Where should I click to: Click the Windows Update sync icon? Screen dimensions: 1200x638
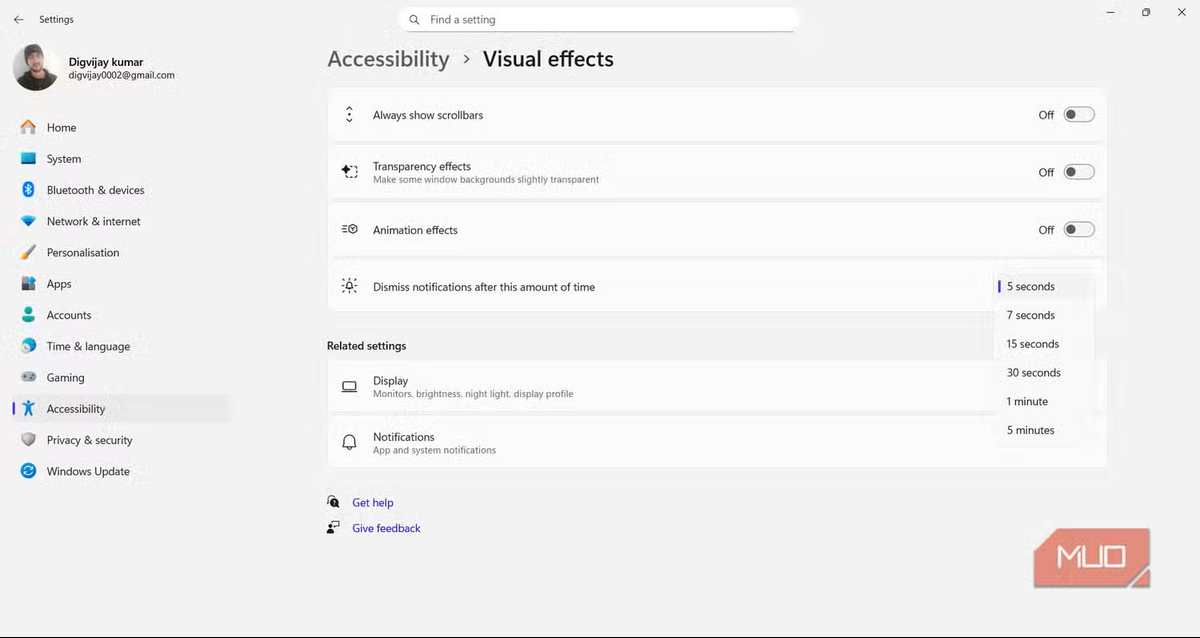pyautogui.click(x=28, y=471)
